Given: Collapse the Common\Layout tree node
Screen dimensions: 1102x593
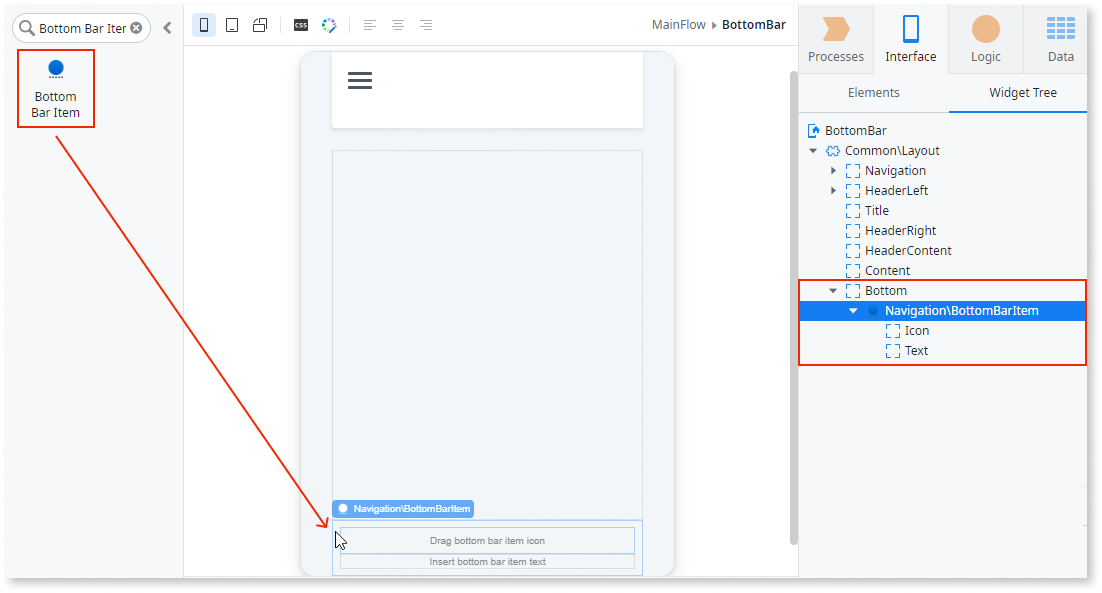Looking at the screenshot, I should (813, 150).
